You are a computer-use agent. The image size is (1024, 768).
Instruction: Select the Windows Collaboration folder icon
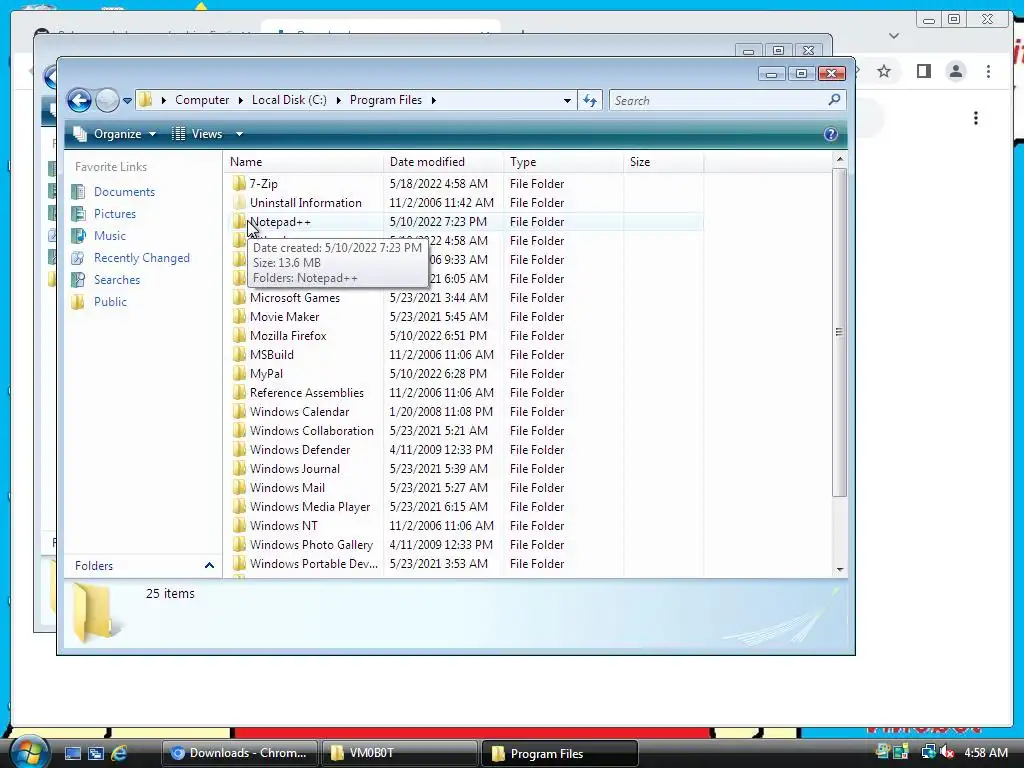pyautogui.click(x=239, y=430)
